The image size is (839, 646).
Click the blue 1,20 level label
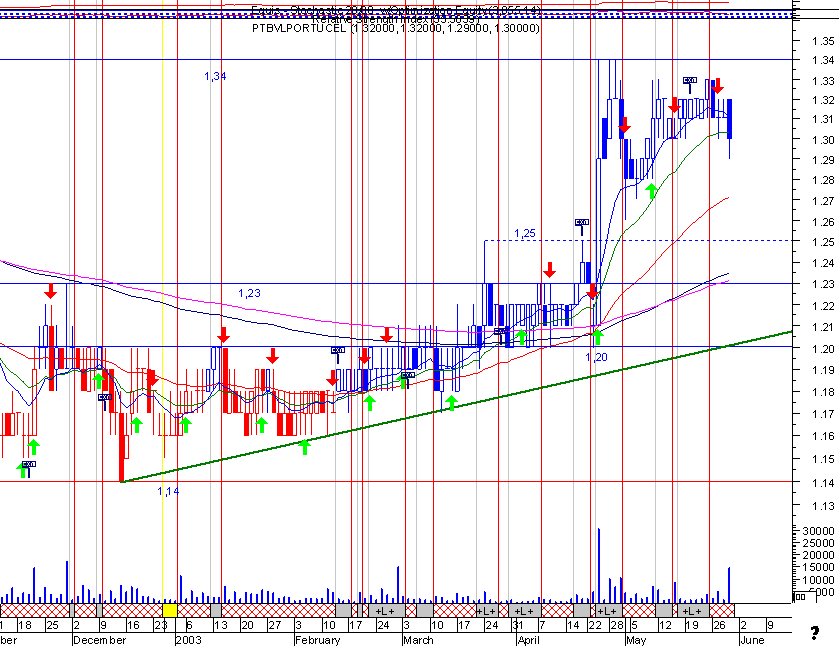[x=597, y=357]
